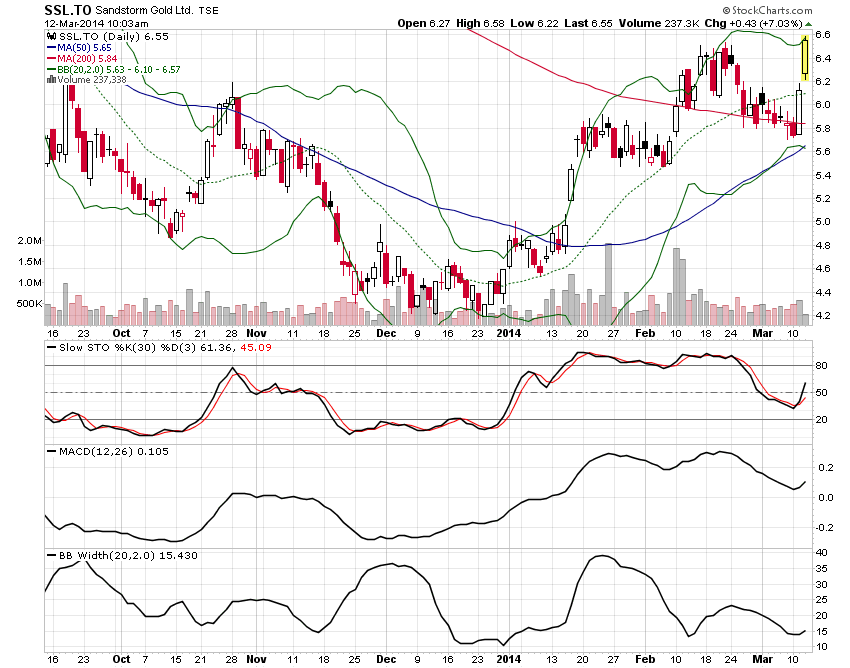Click the 6.6 price axis label
Screen dimensions: 850x668
[x=822, y=35]
